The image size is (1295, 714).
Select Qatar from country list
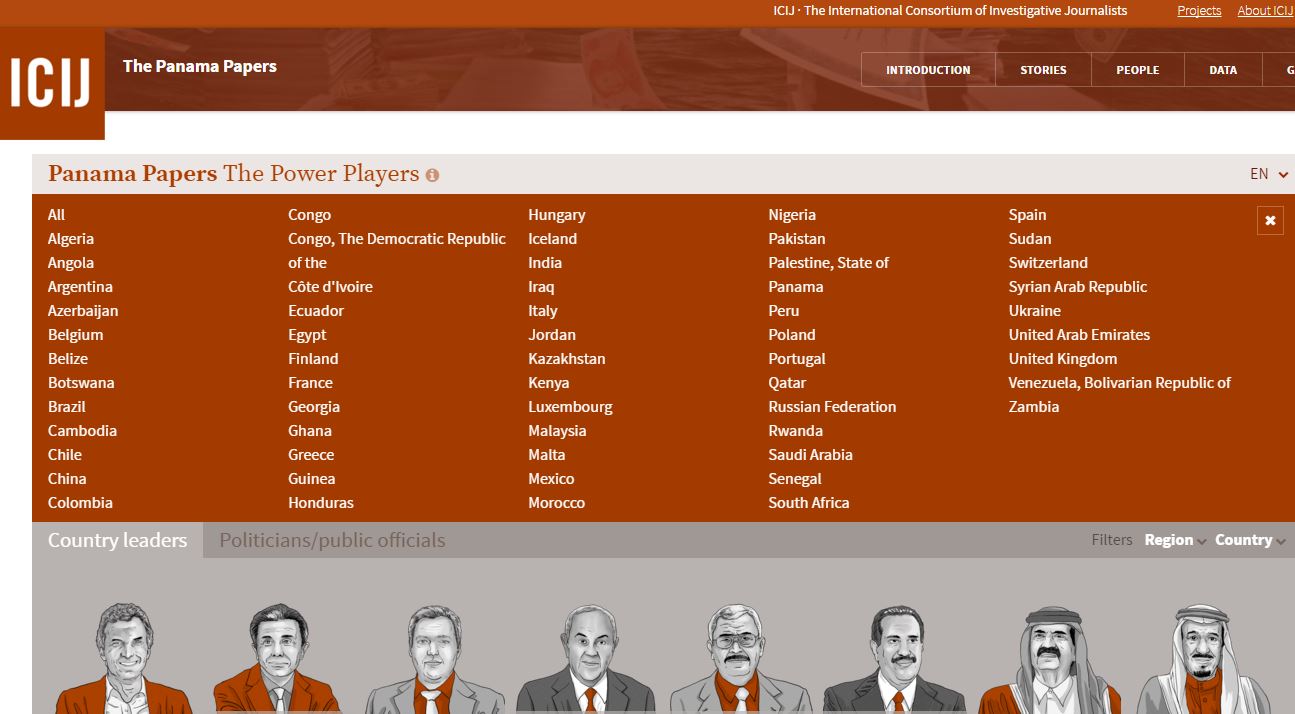tap(787, 383)
